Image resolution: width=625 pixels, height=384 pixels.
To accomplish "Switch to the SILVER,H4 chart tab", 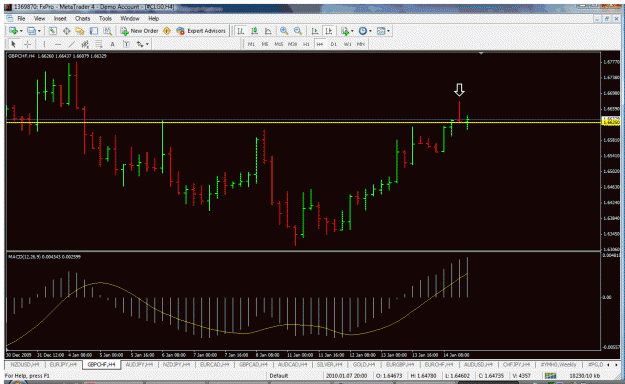I will [x=330, y=364].
